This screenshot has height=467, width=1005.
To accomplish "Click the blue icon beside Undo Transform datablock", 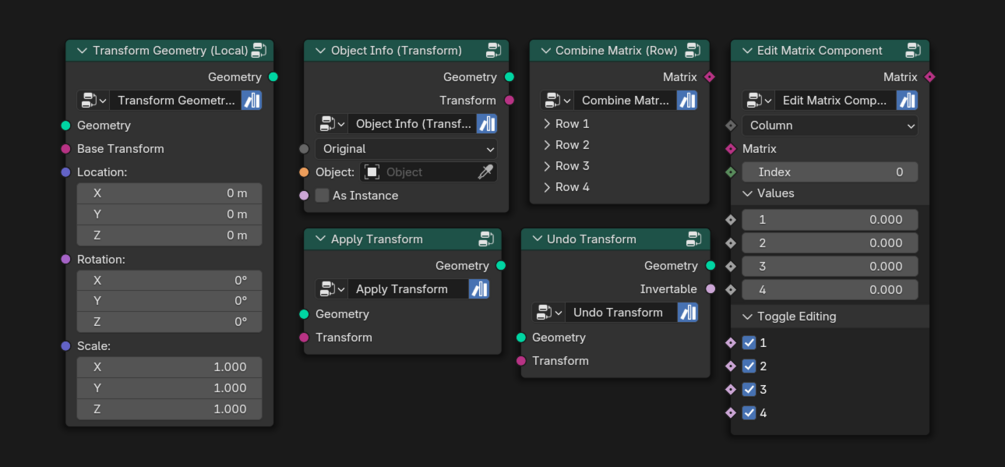I will click(688, 312).
